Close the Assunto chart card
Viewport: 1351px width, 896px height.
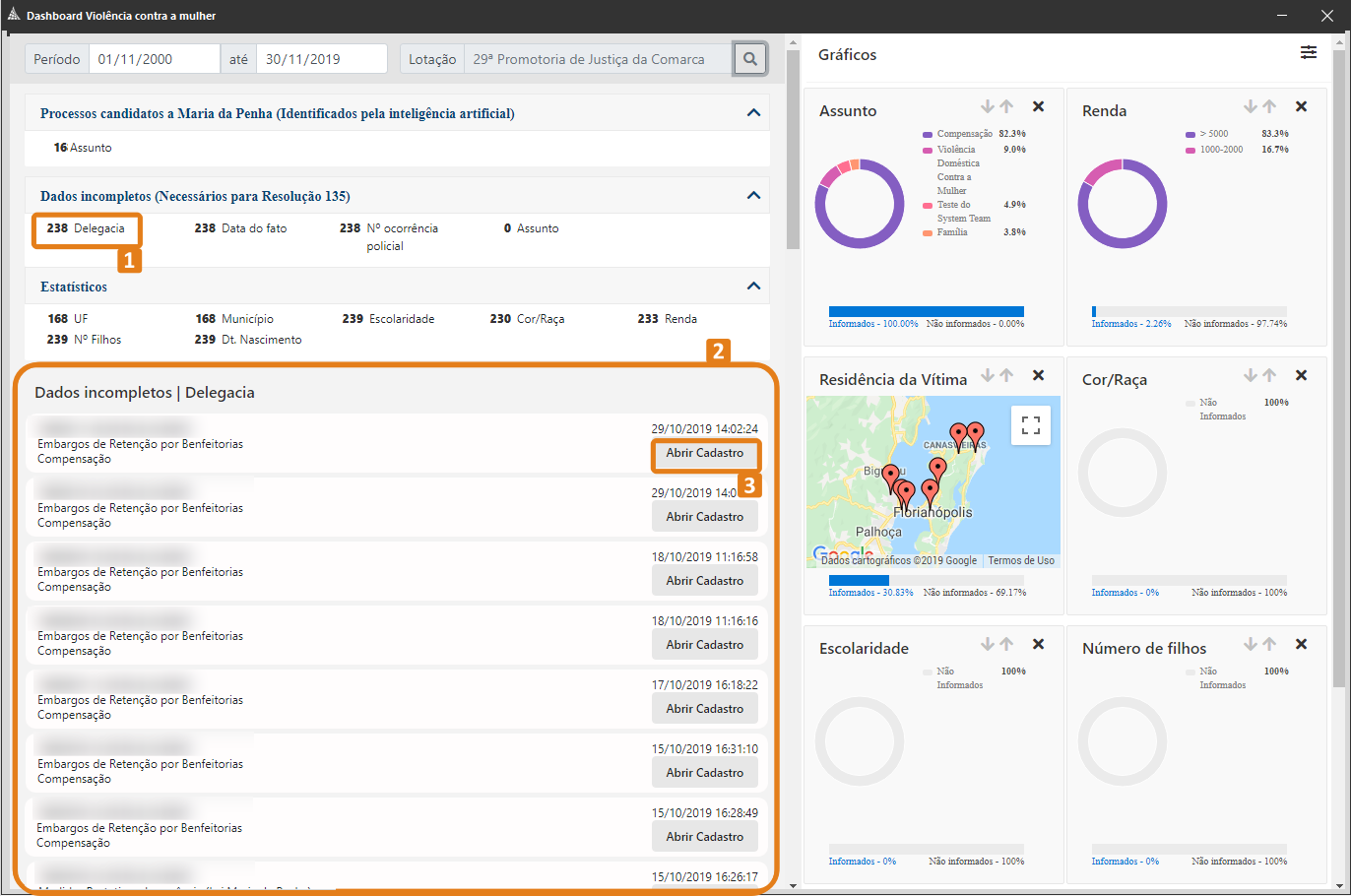point(1038,106)
